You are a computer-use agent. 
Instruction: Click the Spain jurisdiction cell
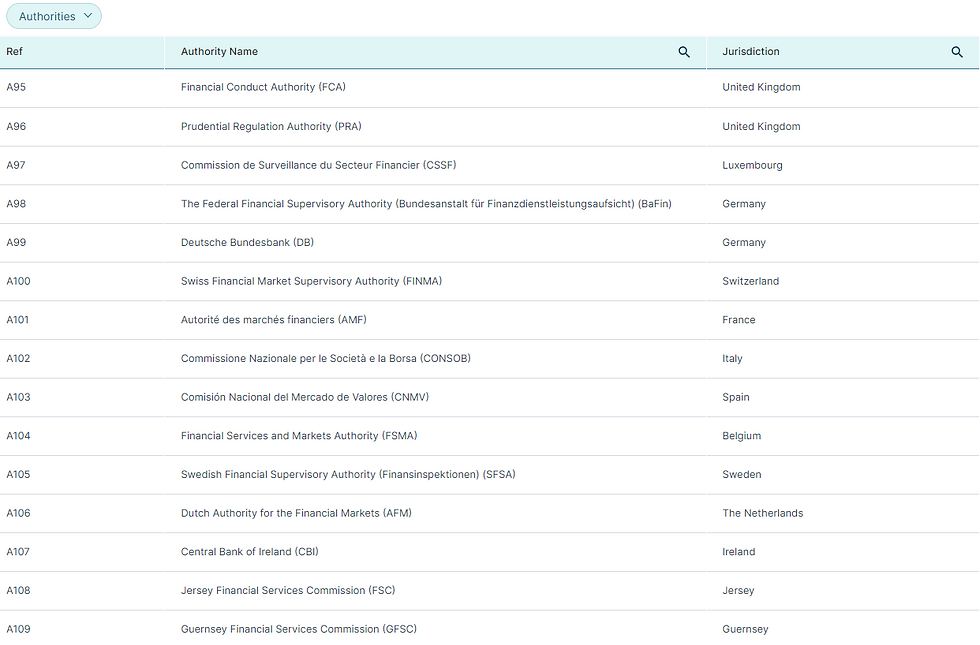[736, 398]
